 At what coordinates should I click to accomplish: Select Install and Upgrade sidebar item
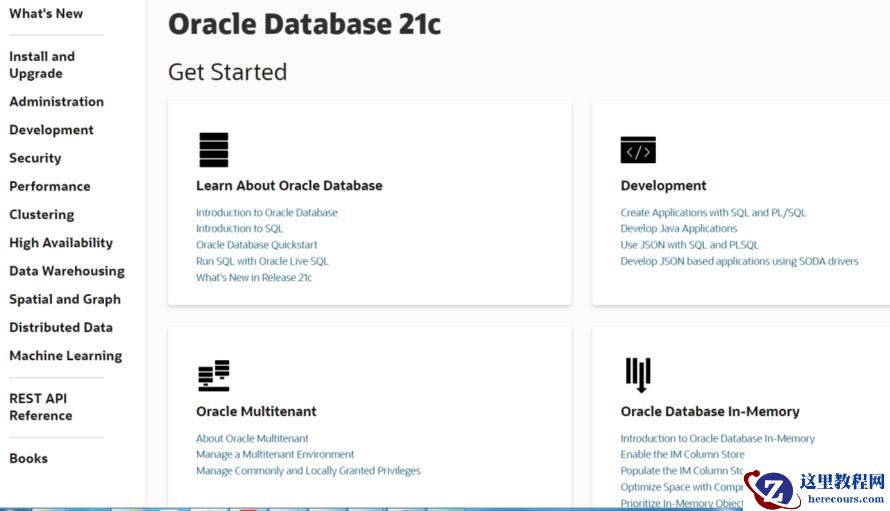tap(42, 65)
